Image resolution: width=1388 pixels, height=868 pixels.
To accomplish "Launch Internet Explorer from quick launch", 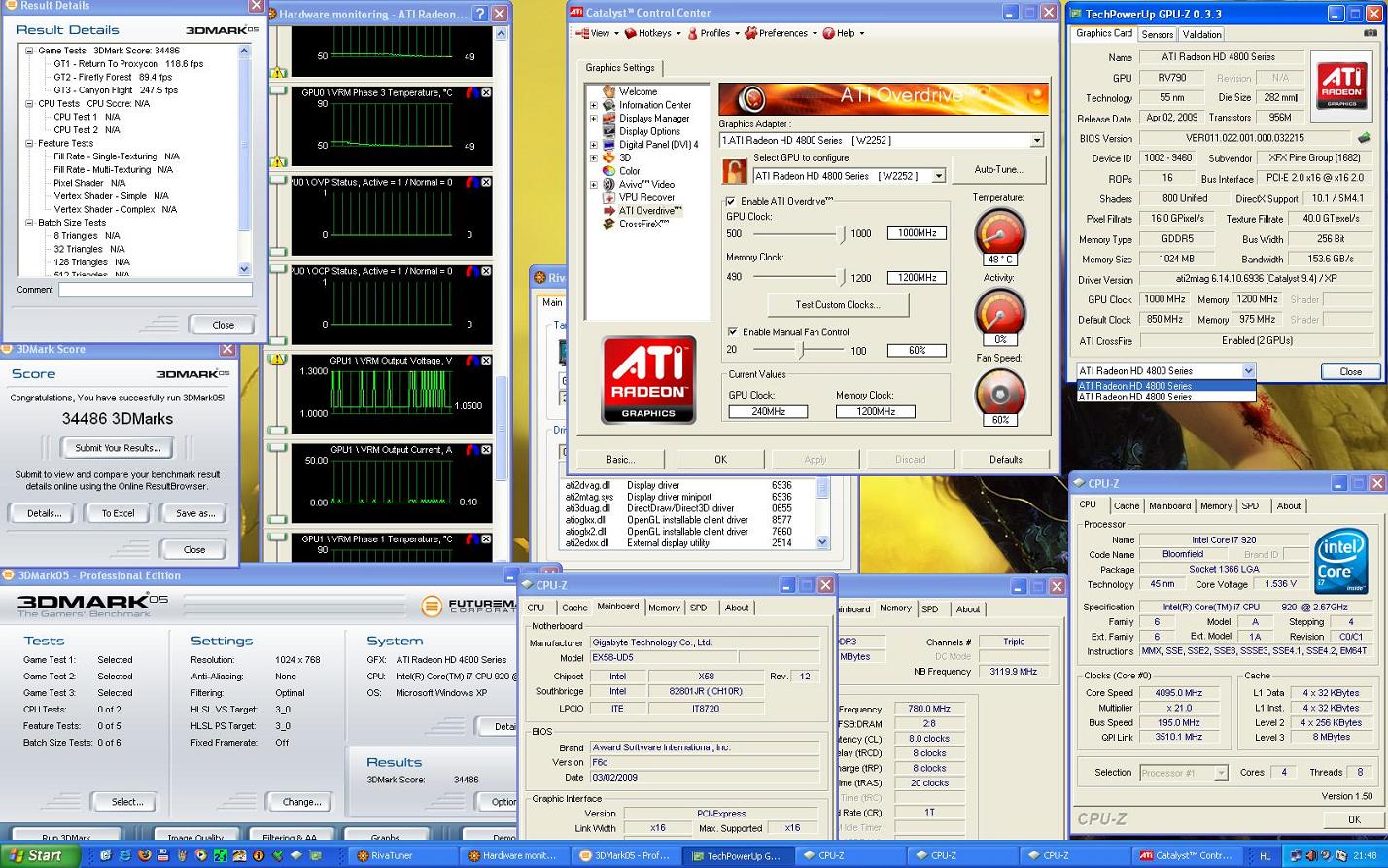I will 125,855.
